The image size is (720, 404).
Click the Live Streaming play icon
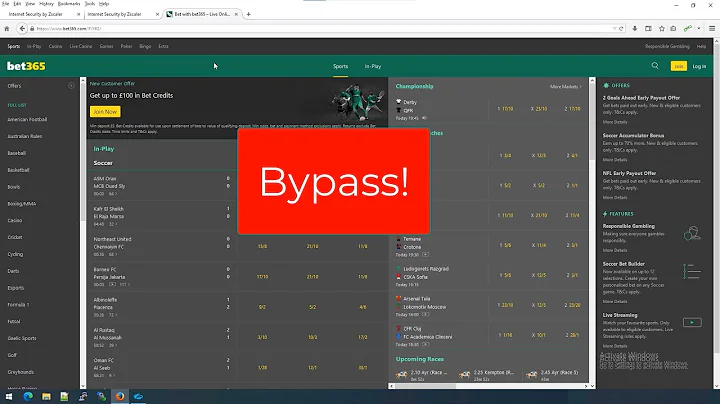pos(692,322)
